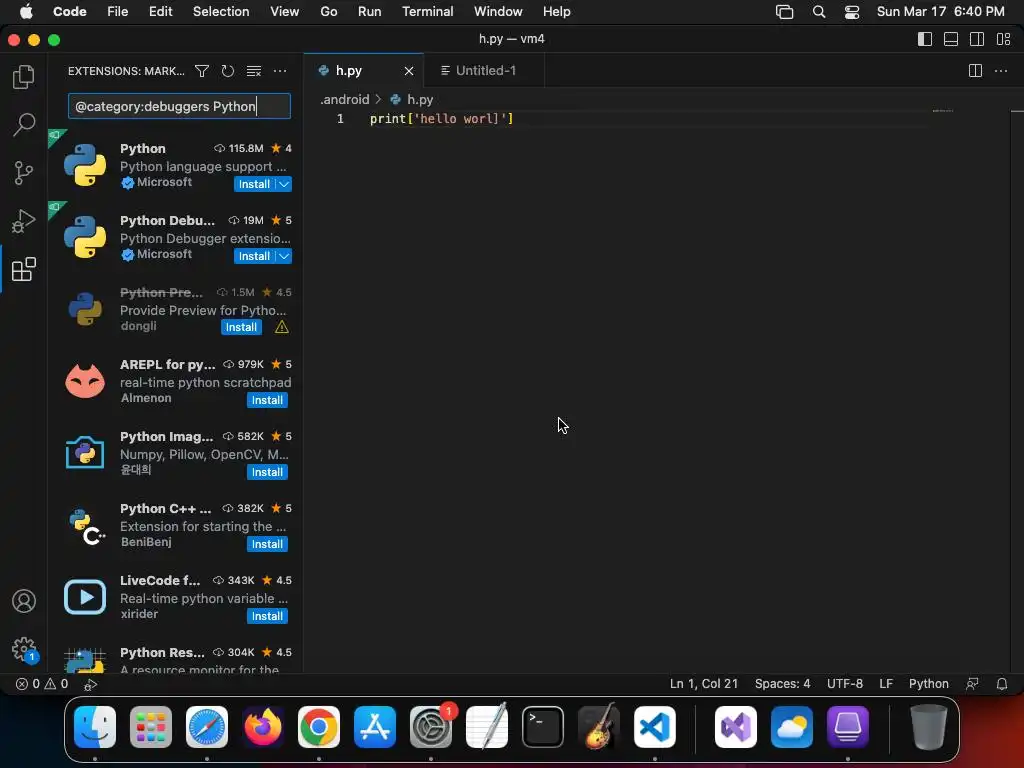
Task: Change encoding via UTF-8 status item
Action: pos(844,684)
